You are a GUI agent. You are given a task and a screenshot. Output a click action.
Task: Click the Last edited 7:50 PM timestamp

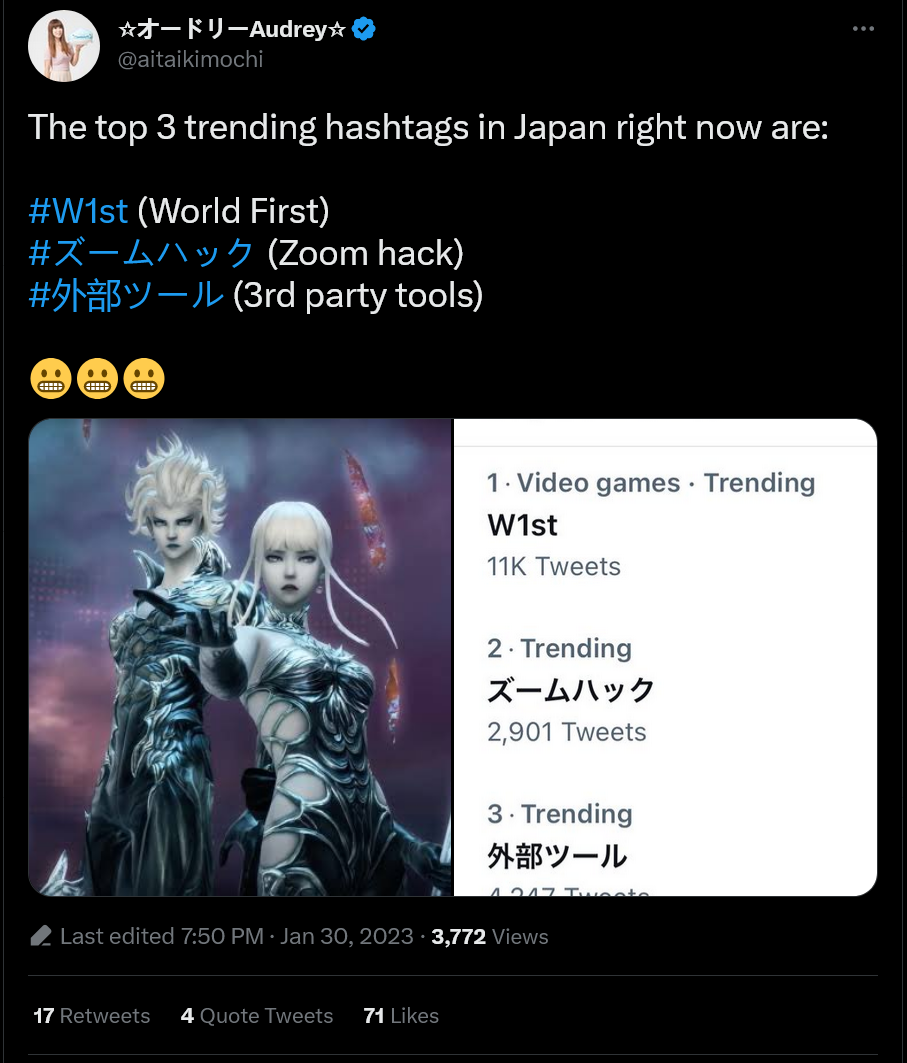coord(161,936)
